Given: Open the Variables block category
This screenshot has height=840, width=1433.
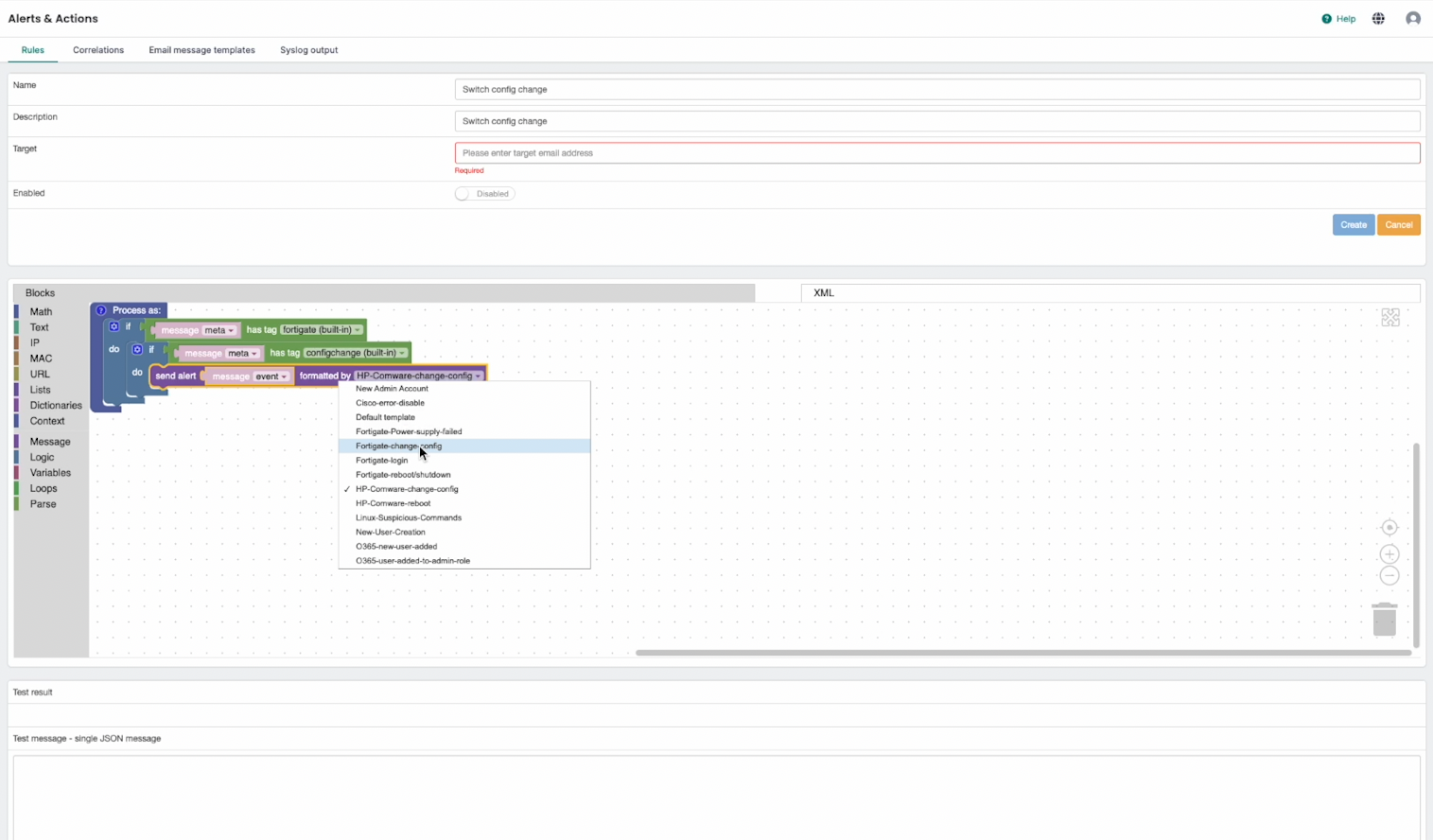Looking at the screenshot, I should tap(50, 473).
